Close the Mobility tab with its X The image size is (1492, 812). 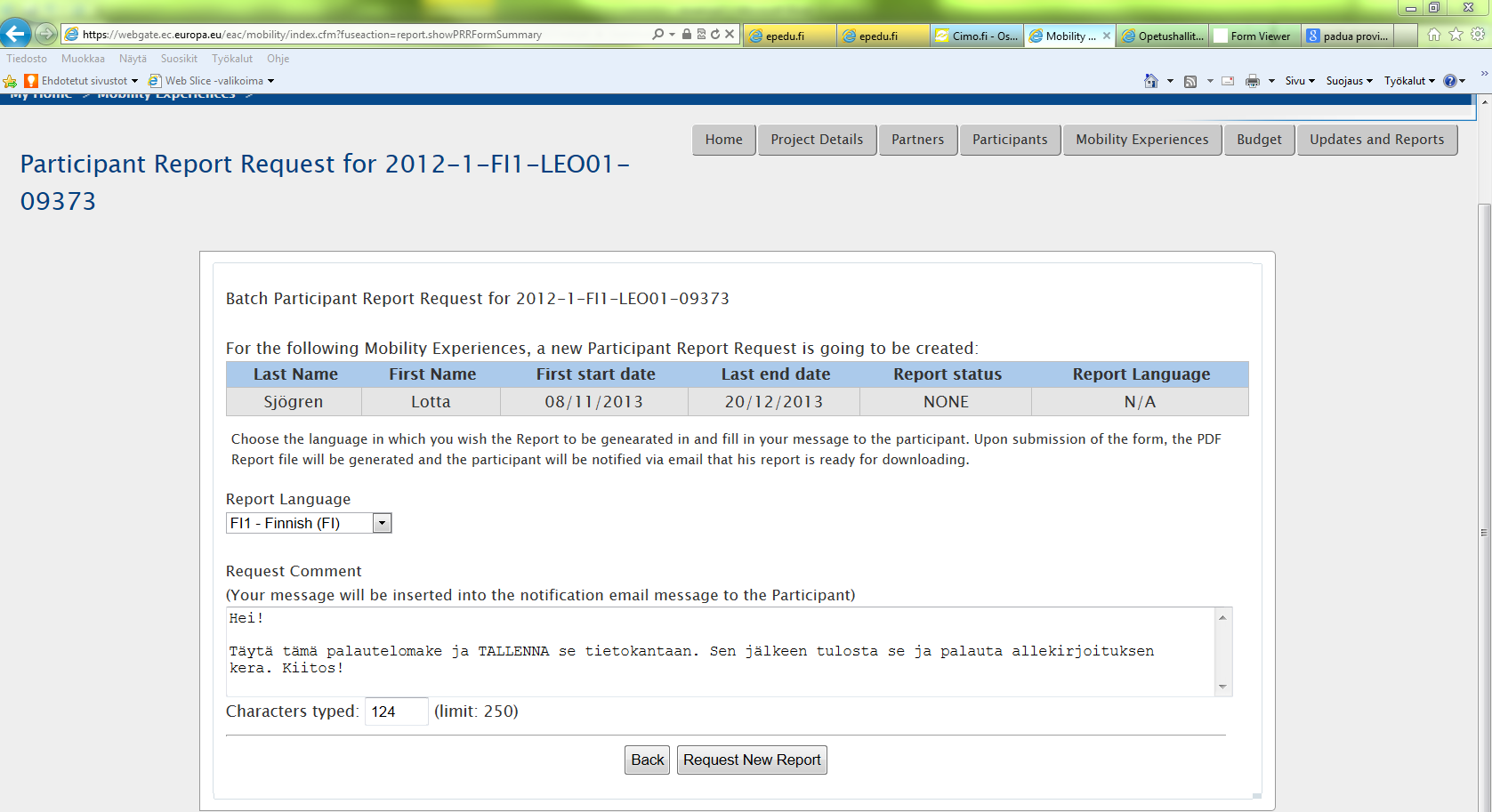1107,36
